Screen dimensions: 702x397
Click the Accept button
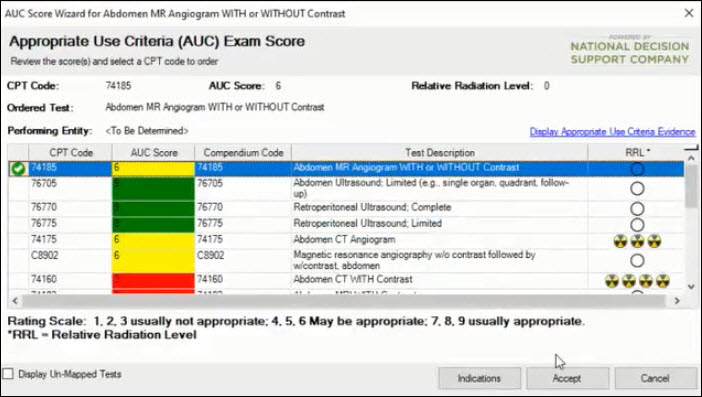pos(567,378)
